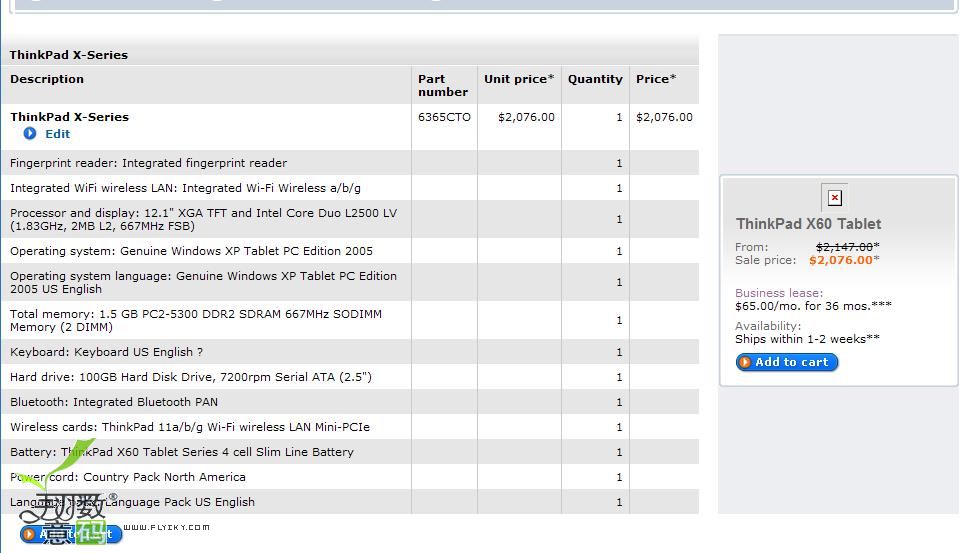
Task: Click the Unit price column header
Action: pyautogui.click(x=518, y=79)
